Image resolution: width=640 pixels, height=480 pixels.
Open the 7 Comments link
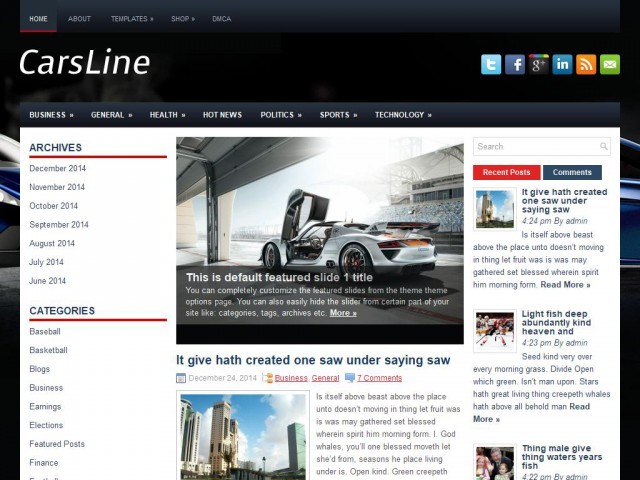coord(380,378)
